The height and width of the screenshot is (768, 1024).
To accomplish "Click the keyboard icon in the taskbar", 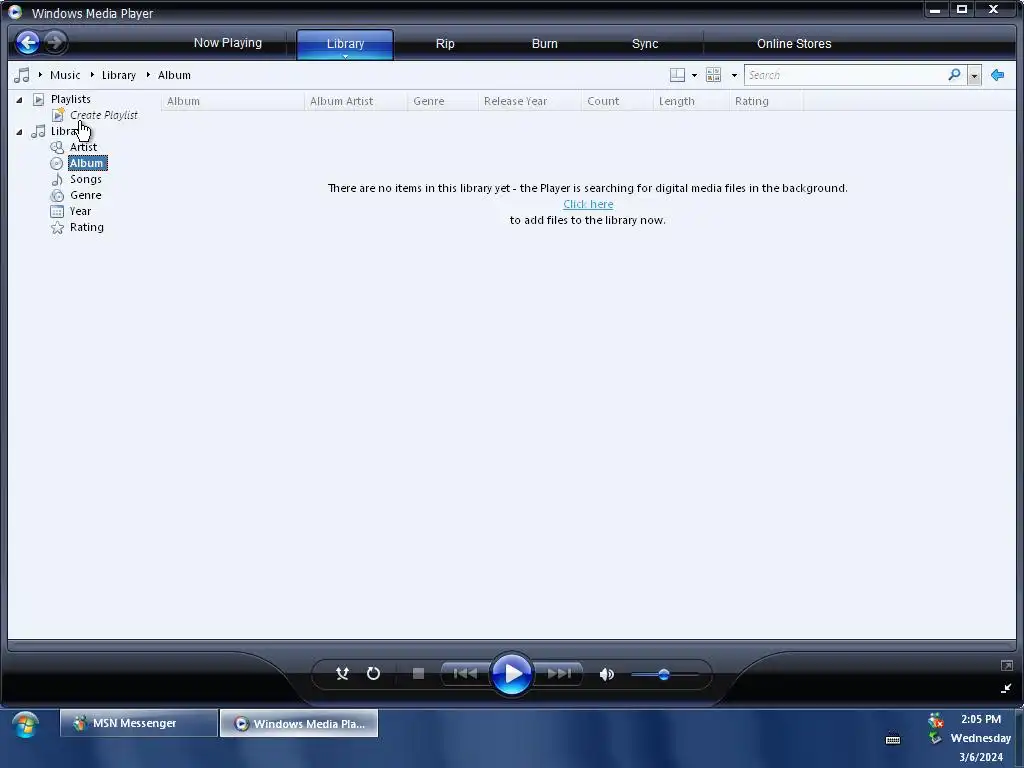I will click(893, 739).
